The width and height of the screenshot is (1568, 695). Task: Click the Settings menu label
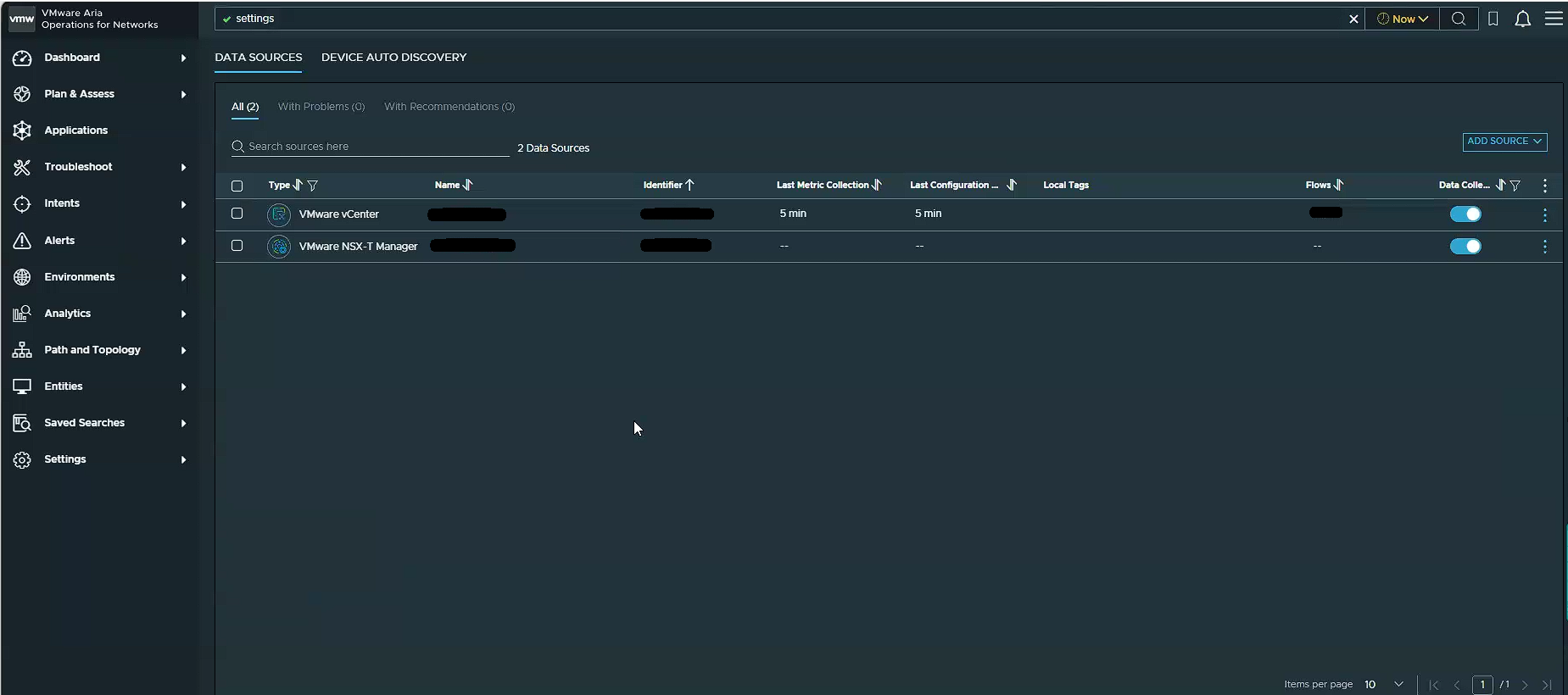click(65, 459)
